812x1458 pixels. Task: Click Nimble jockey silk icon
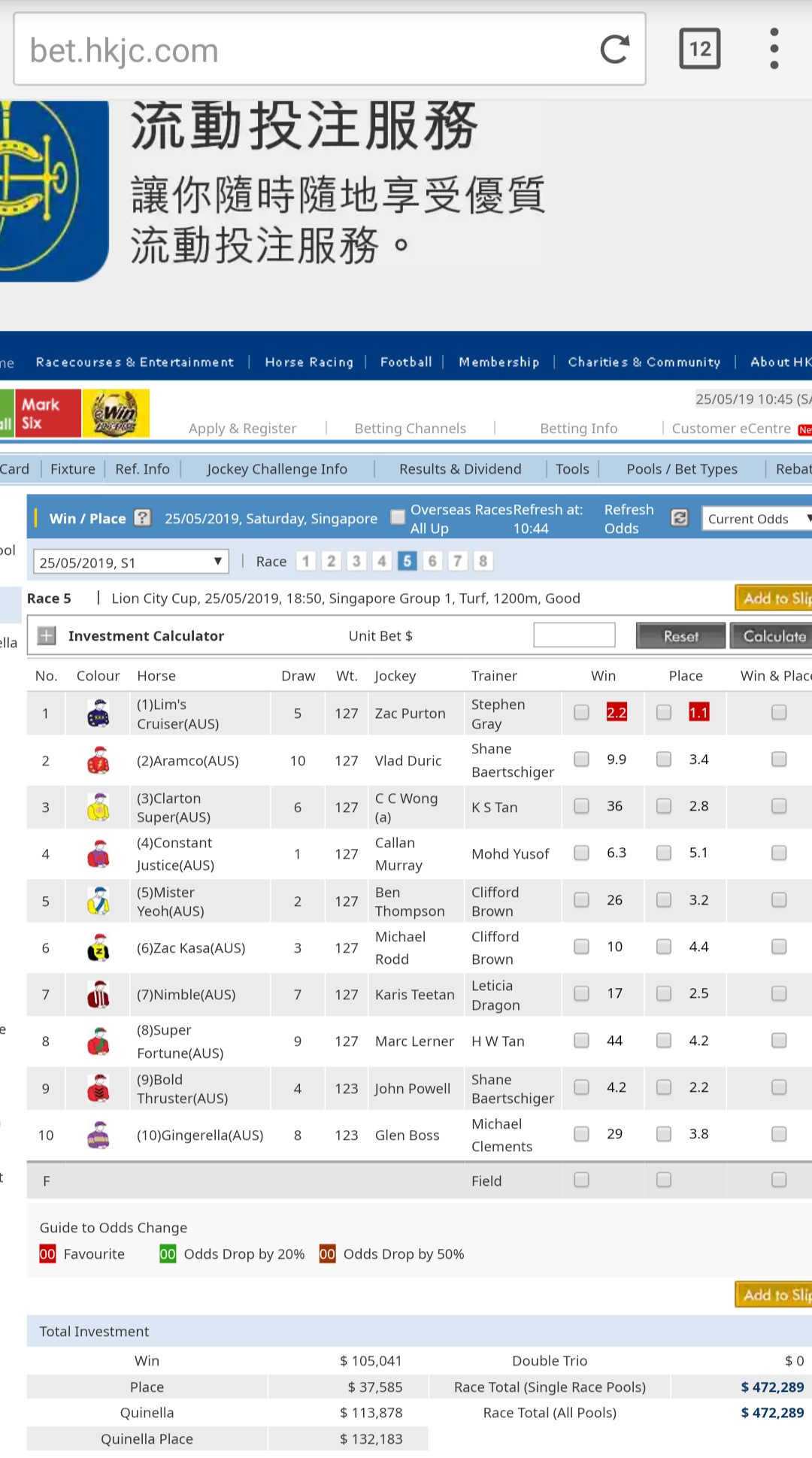point(98,994)
